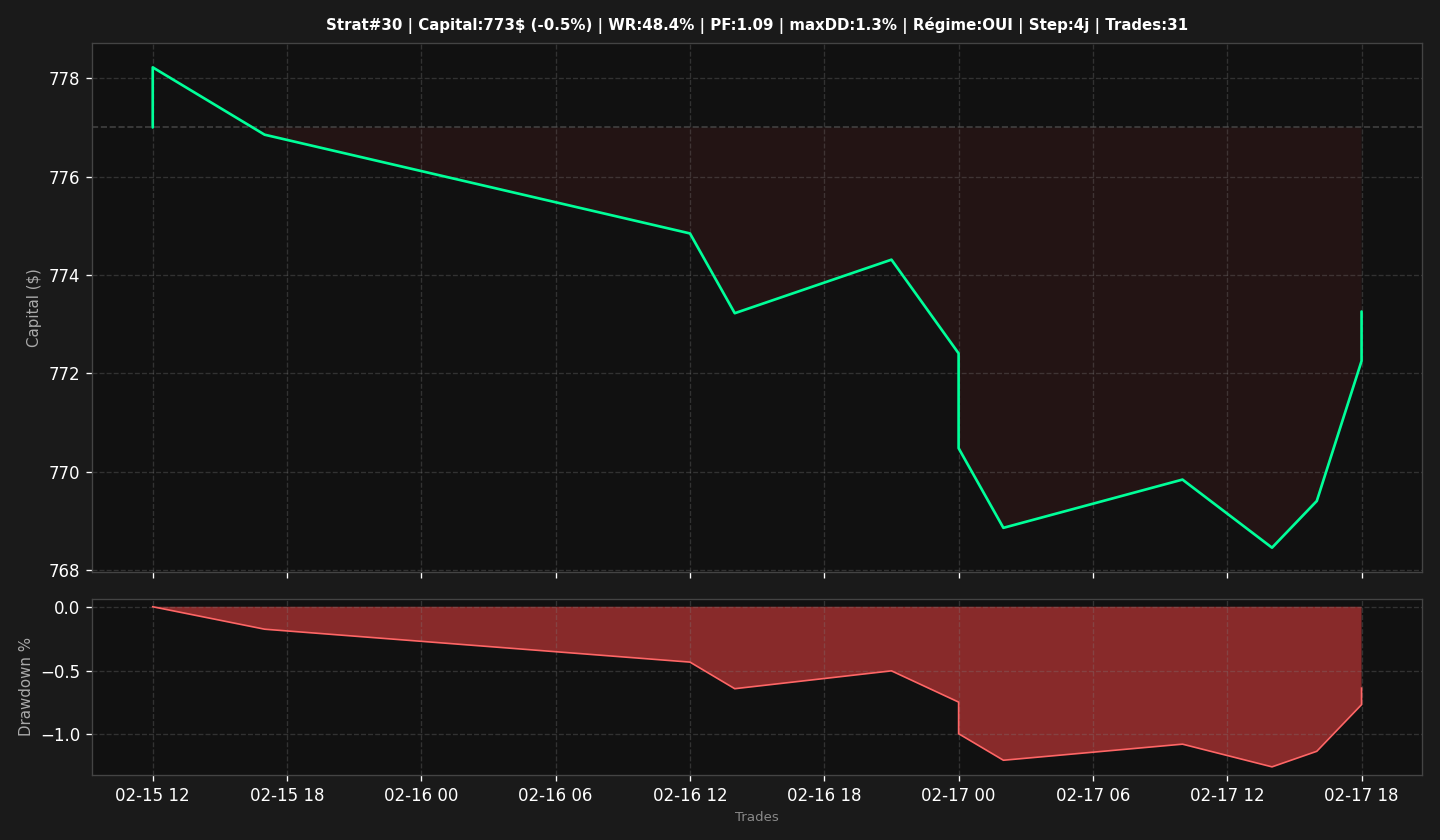Click the equity curve's first peak near 778

[x=153, y=67]
